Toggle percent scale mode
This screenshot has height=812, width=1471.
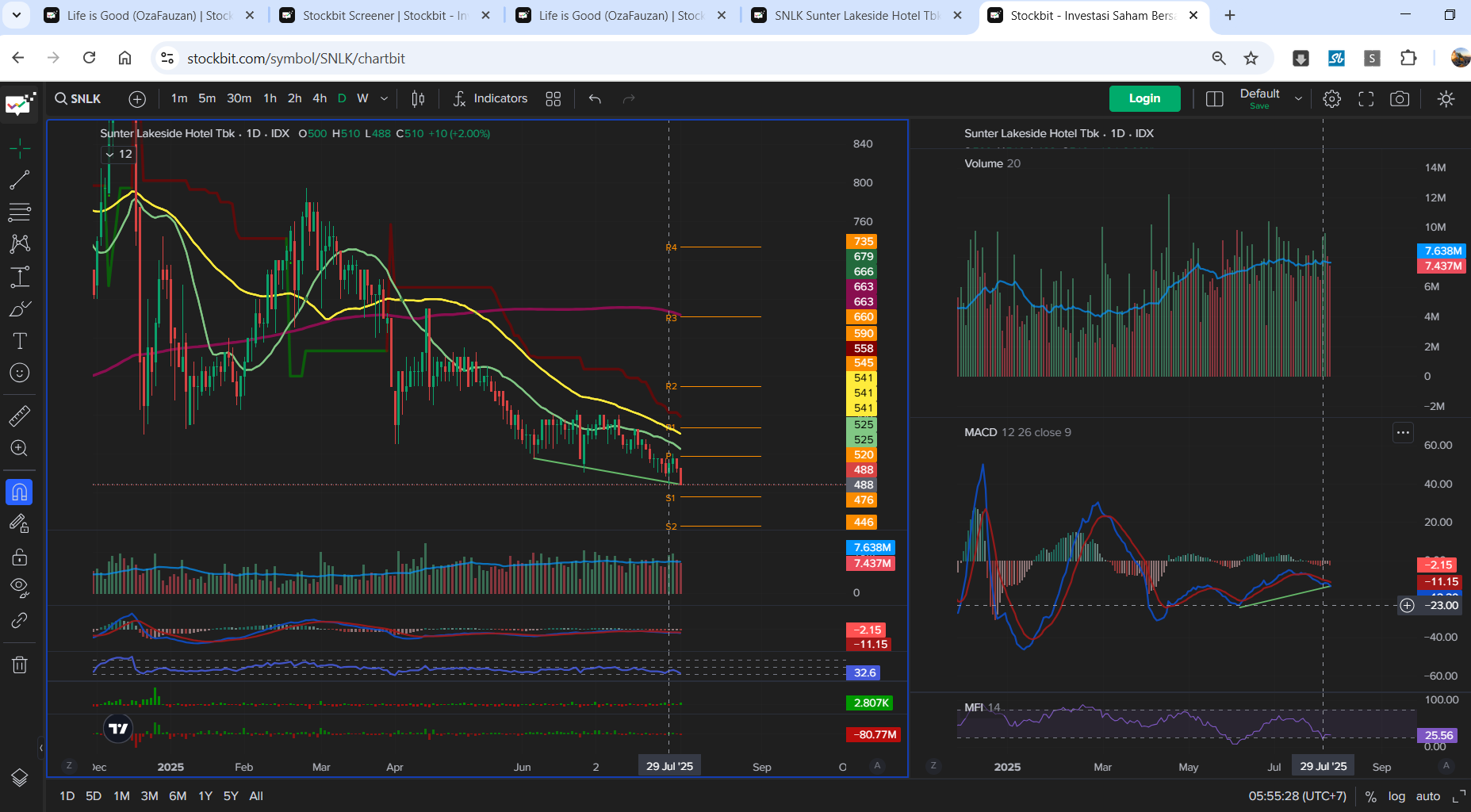pyautogui.click(x=1370, y=796)
